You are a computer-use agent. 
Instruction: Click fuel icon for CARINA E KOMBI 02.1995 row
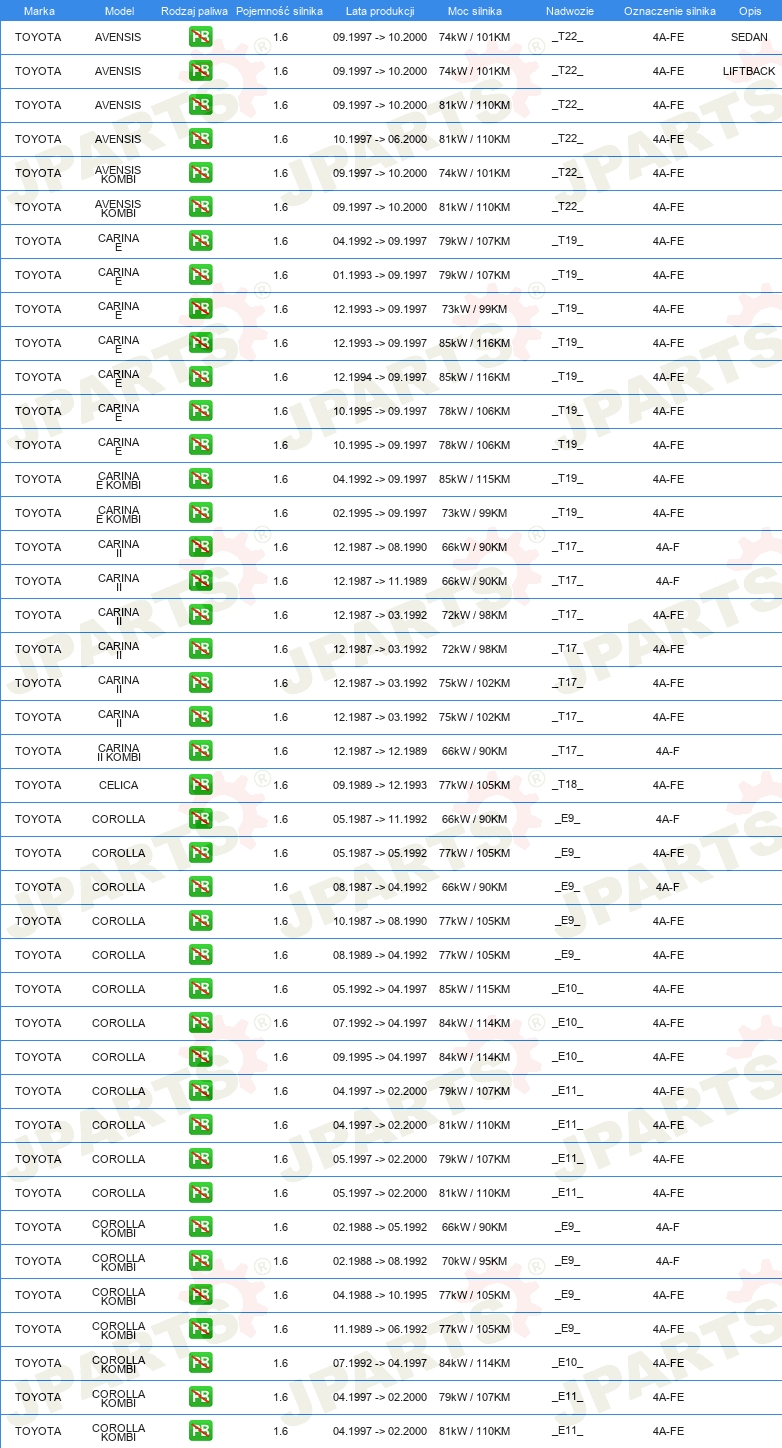[x=200, y=513]
